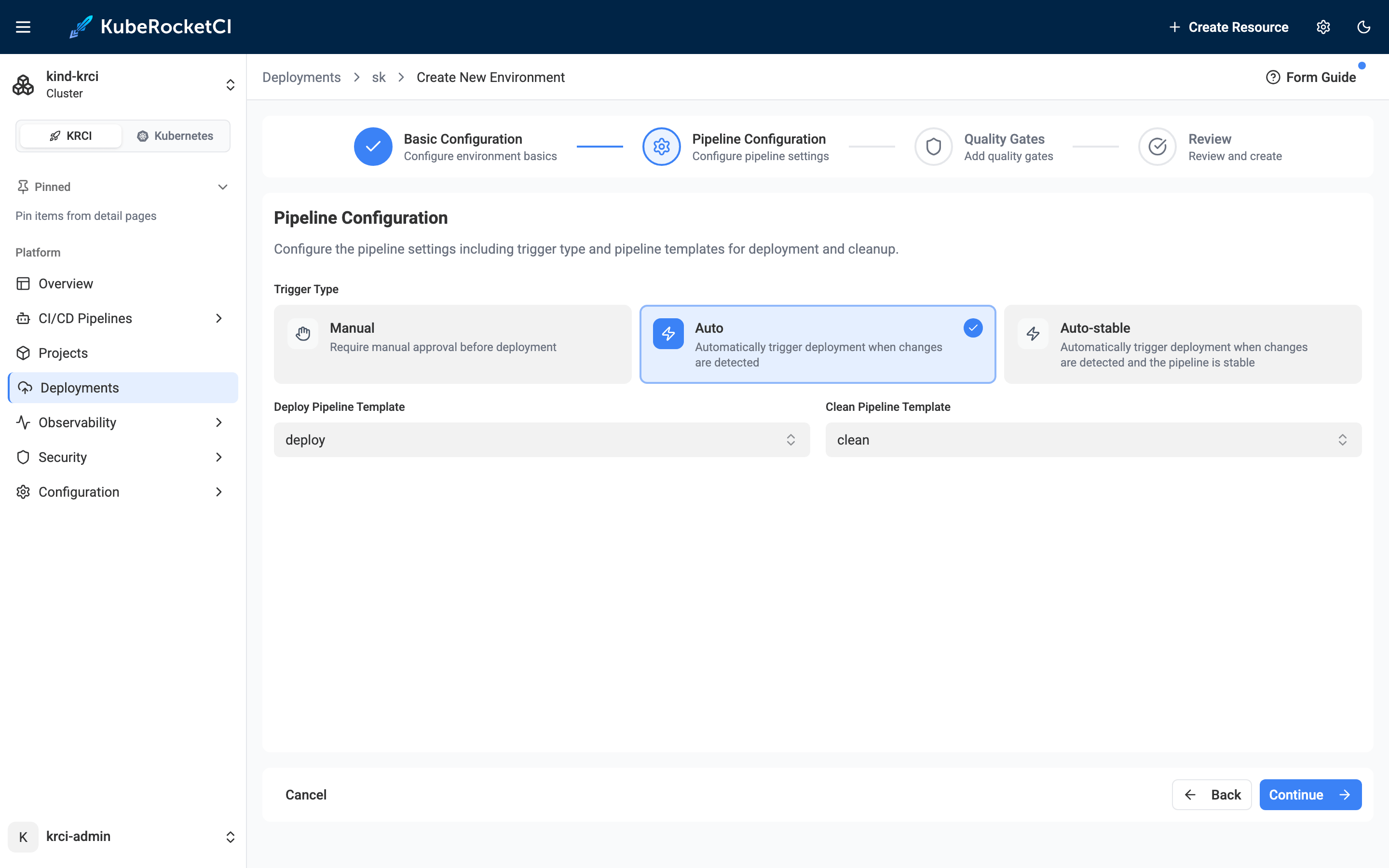Image resolution: width=1389 pixels, height=868 pixels.
Task: Click the Form Guide question mark icon
Action: pos(1273,78)
